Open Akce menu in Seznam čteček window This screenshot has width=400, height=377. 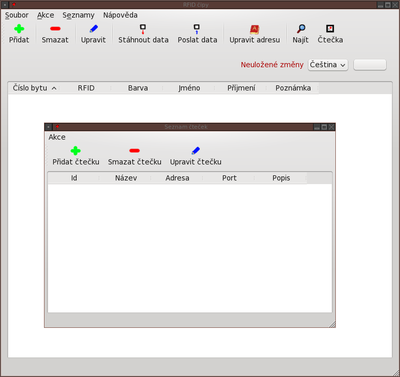pos(57,137)
